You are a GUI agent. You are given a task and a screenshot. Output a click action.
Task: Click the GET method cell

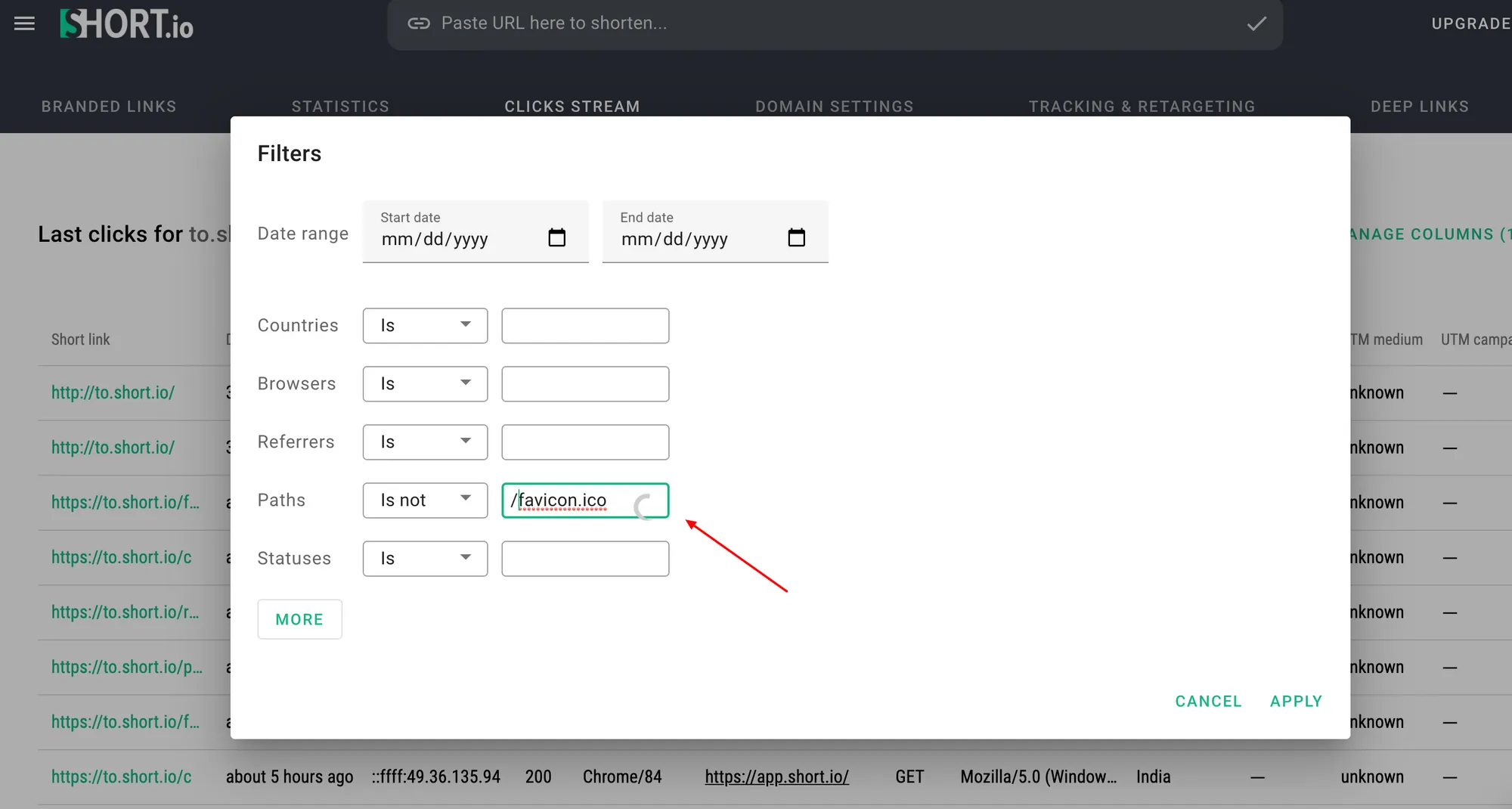click(909, 777)
